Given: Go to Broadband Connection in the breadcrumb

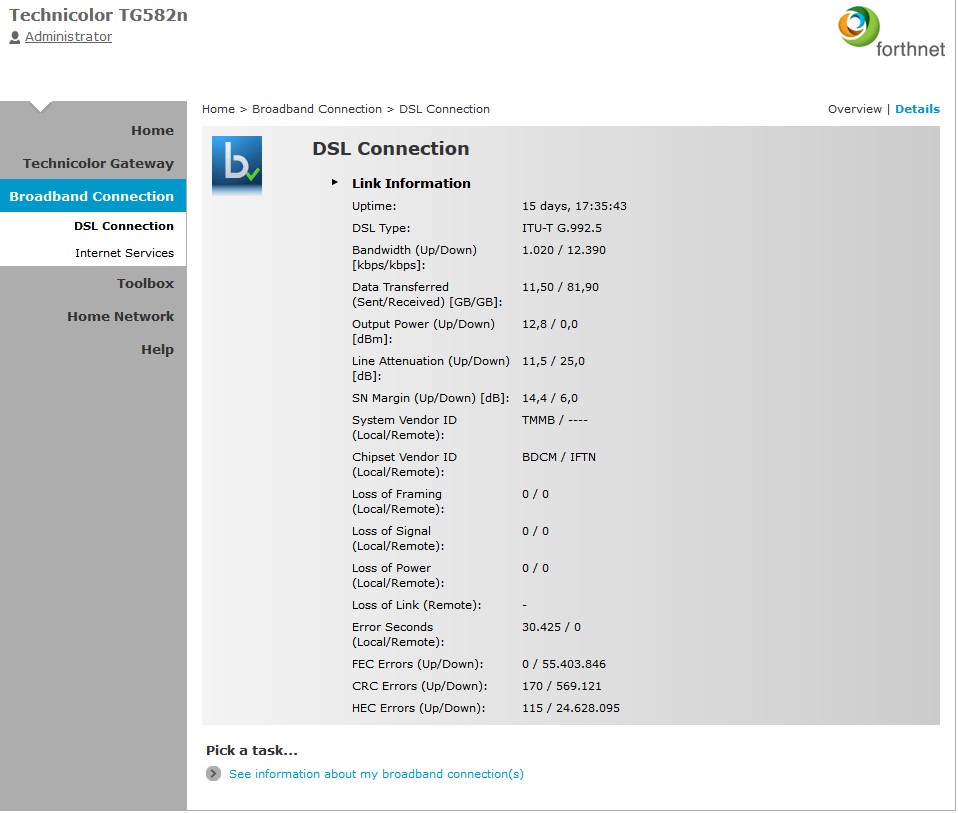Looking at the screenshot, I should (x=317, y=109).
